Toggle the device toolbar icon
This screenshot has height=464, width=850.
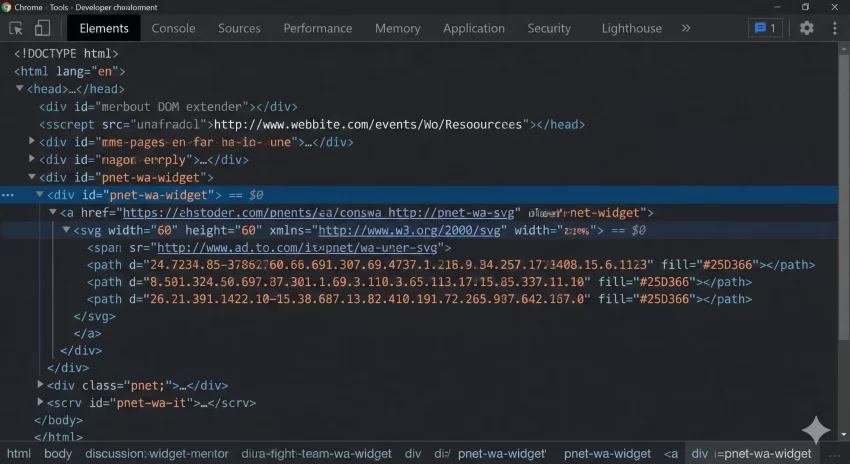click(42, 28)
